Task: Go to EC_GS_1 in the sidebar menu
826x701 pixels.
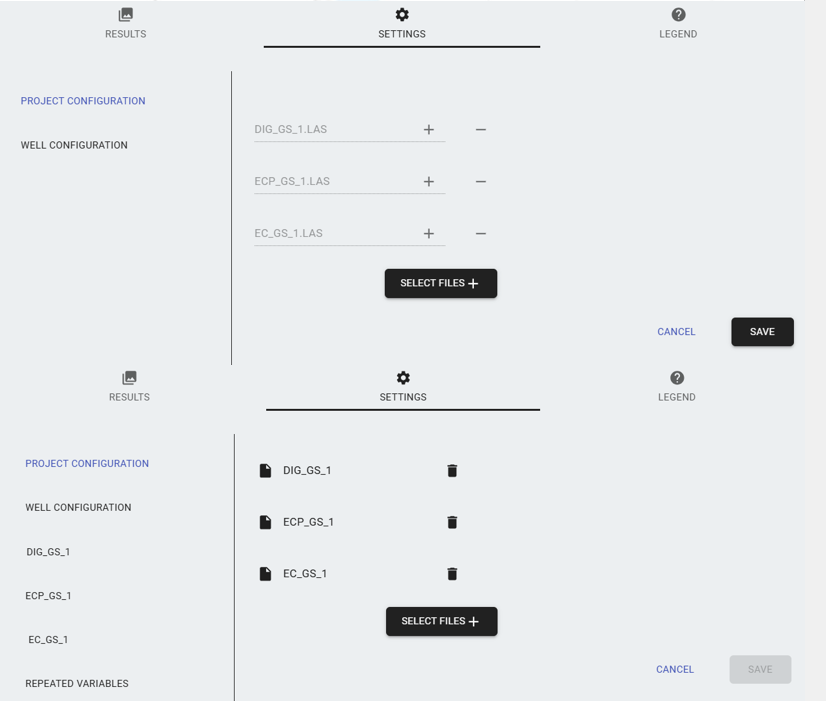Action: coord(48,640)
